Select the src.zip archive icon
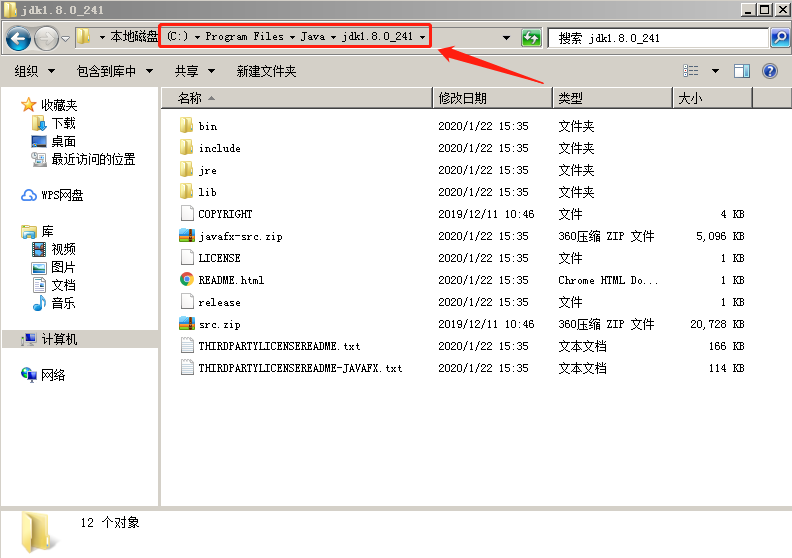 pos(187,324)
